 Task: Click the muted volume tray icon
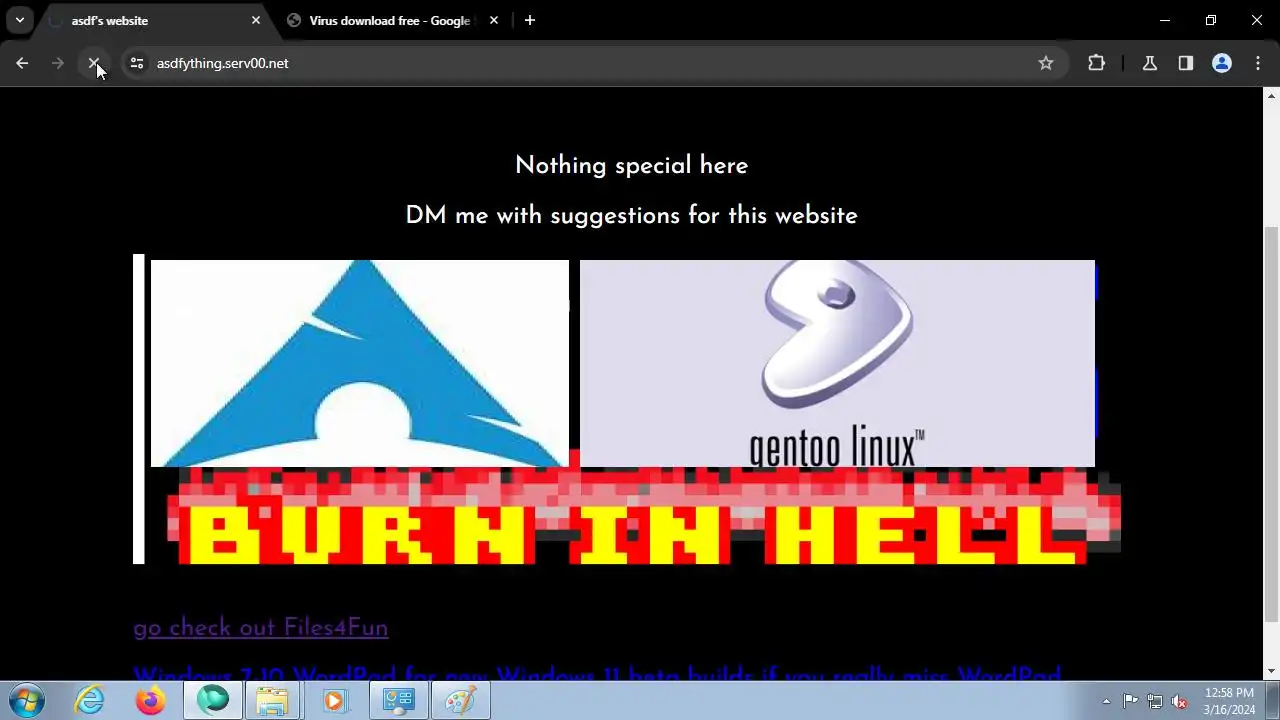tap(1179, 701)
